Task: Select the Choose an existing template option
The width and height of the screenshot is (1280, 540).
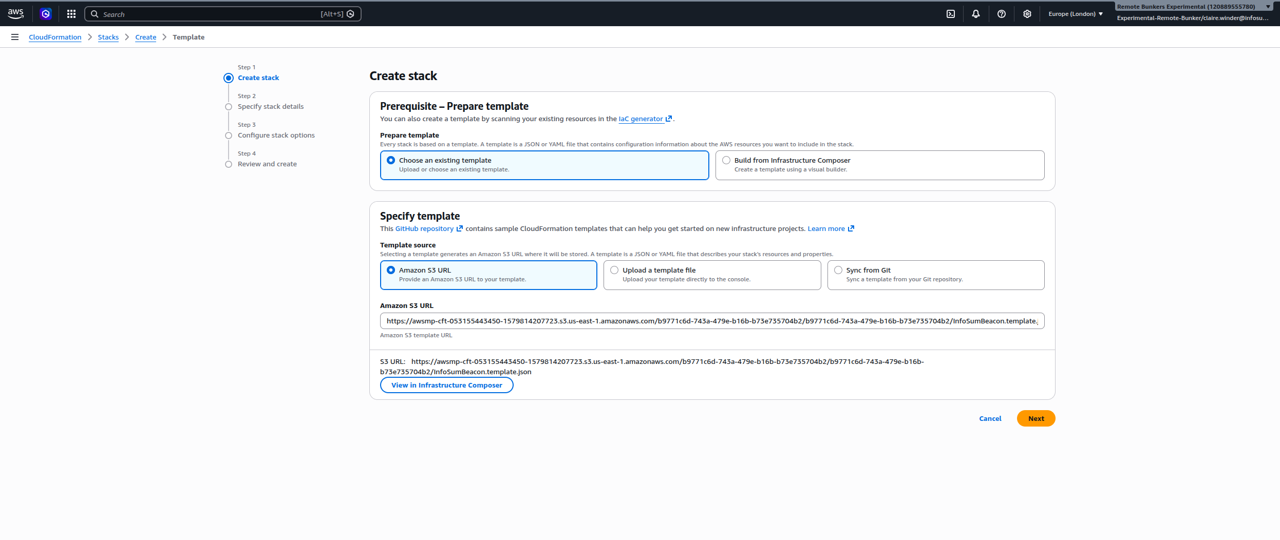Action: [545, 165]
